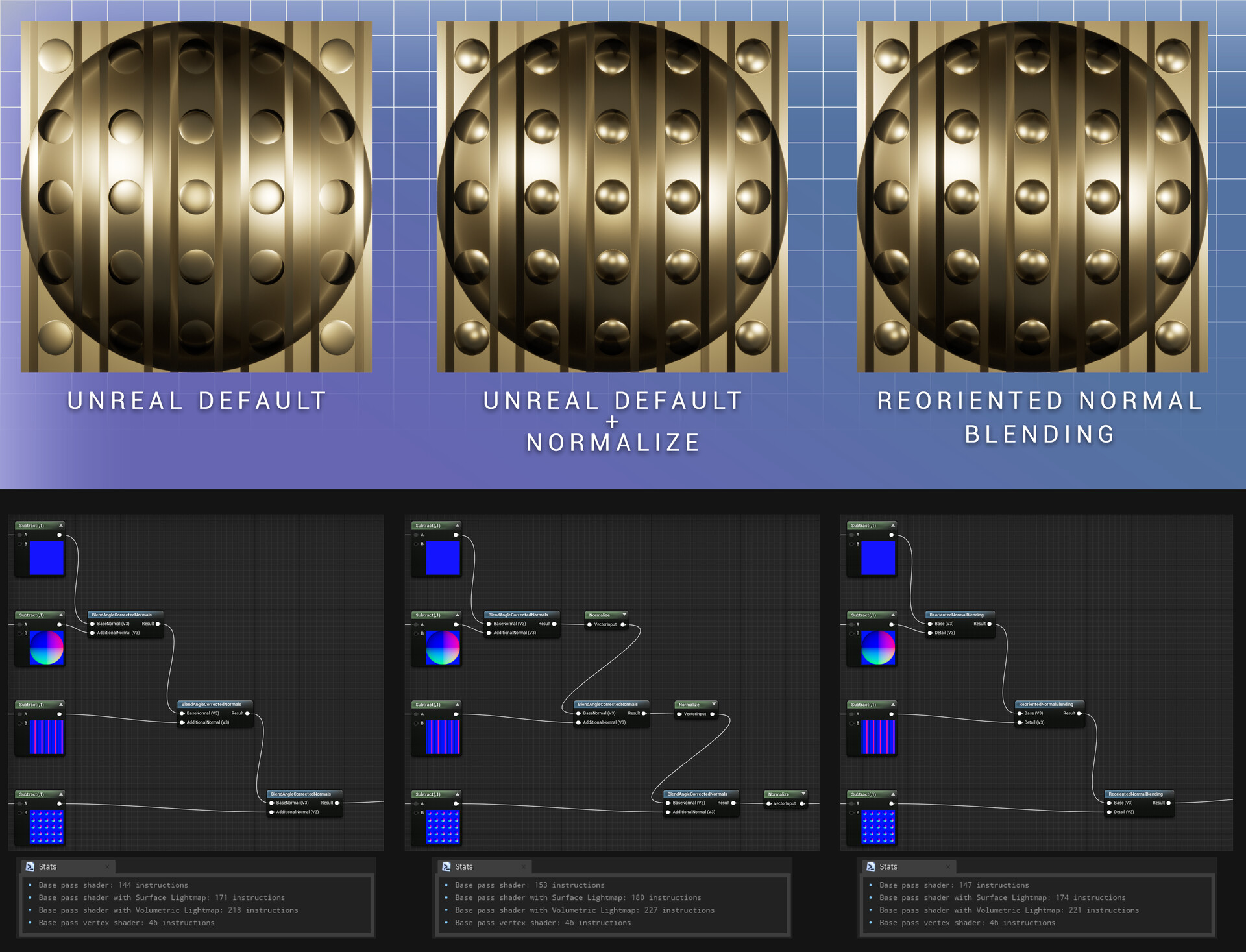Image resolution: width=1246 pixels, height=952 pixels.
Task: Click the Reoriented Normal Blending render preview
Action: [1032, 197]
